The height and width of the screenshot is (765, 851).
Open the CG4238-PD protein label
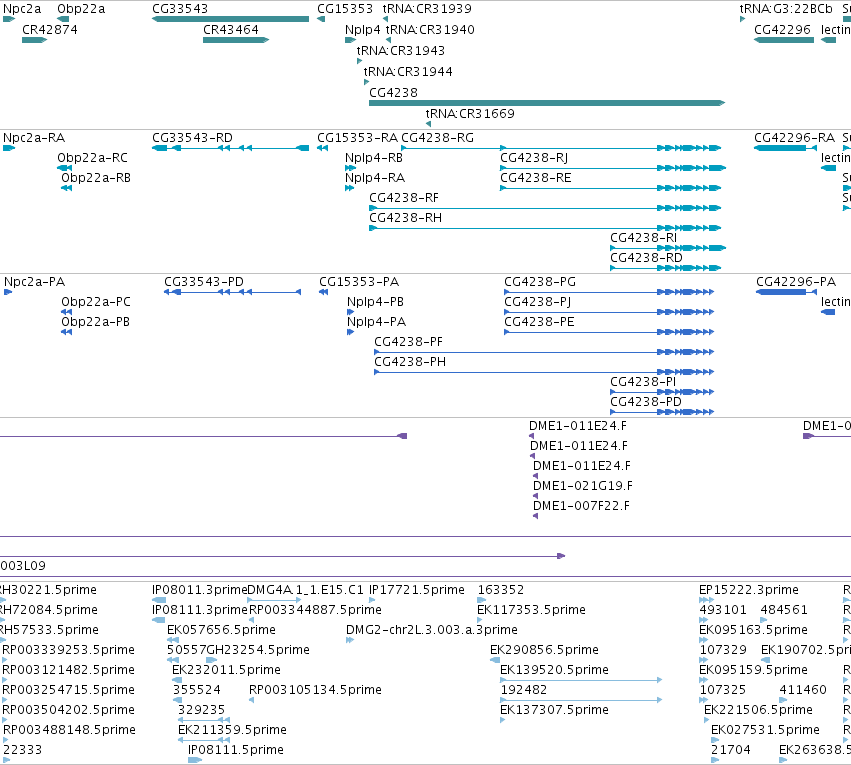(646, 402)
